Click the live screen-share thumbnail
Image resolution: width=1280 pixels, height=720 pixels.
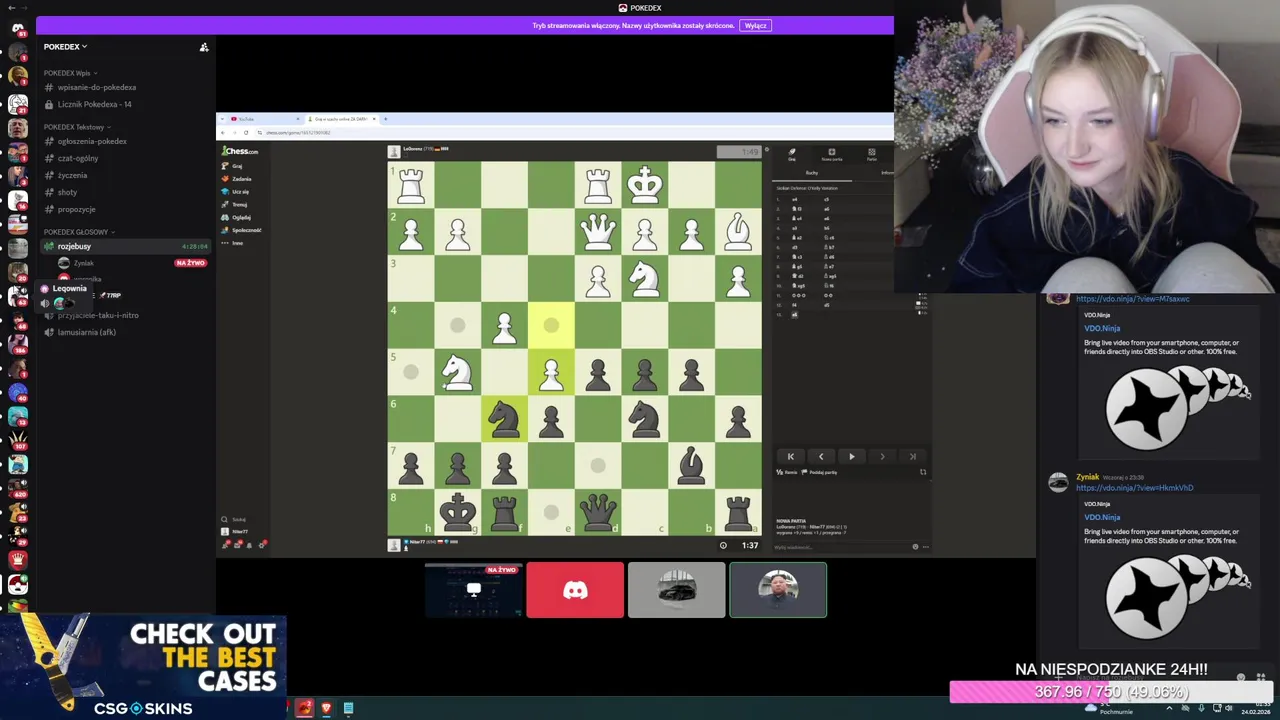pyautogui.click(x=474, y=590)
